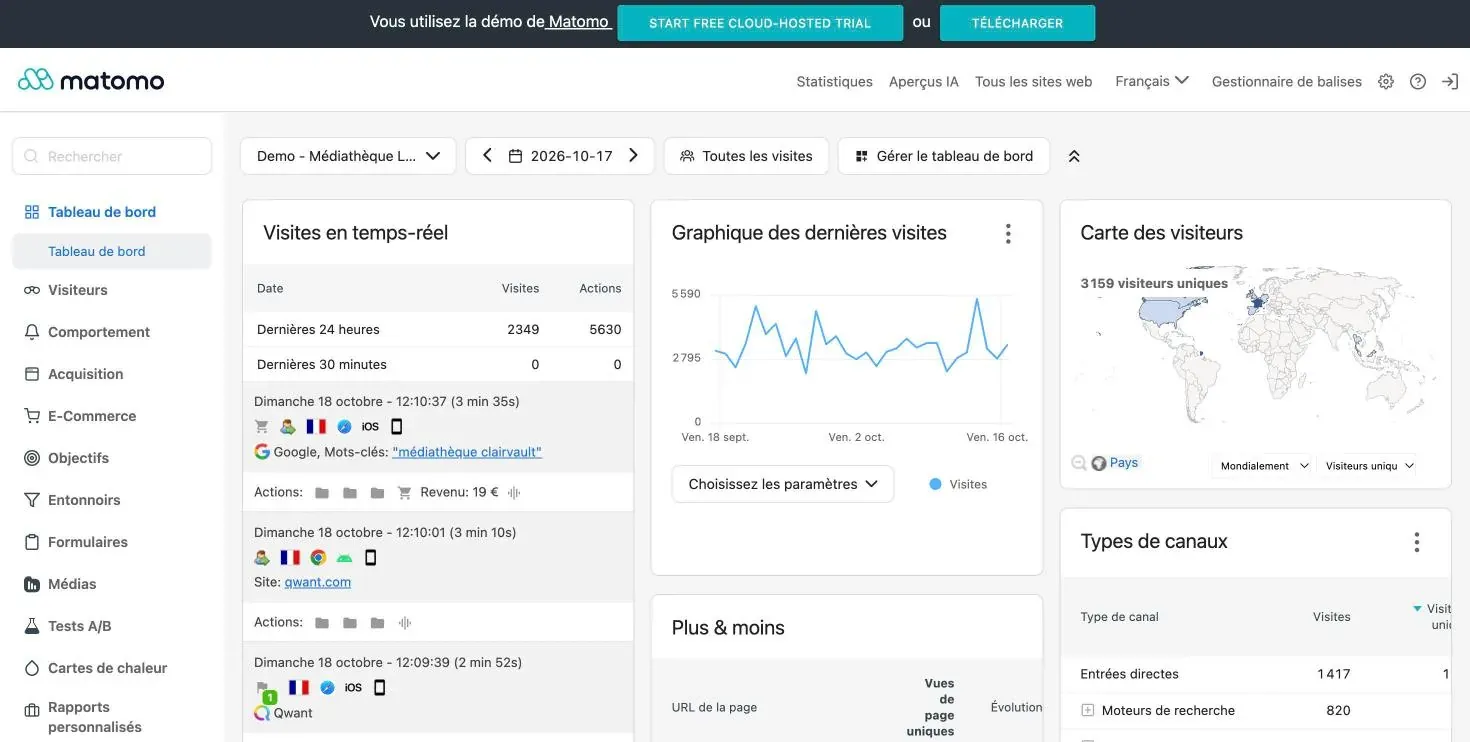Click the blue Visites legend dot
Image resolution: width=1470 pixels, height=742 pixels.
pyautogui.click(x=935, y=484)
